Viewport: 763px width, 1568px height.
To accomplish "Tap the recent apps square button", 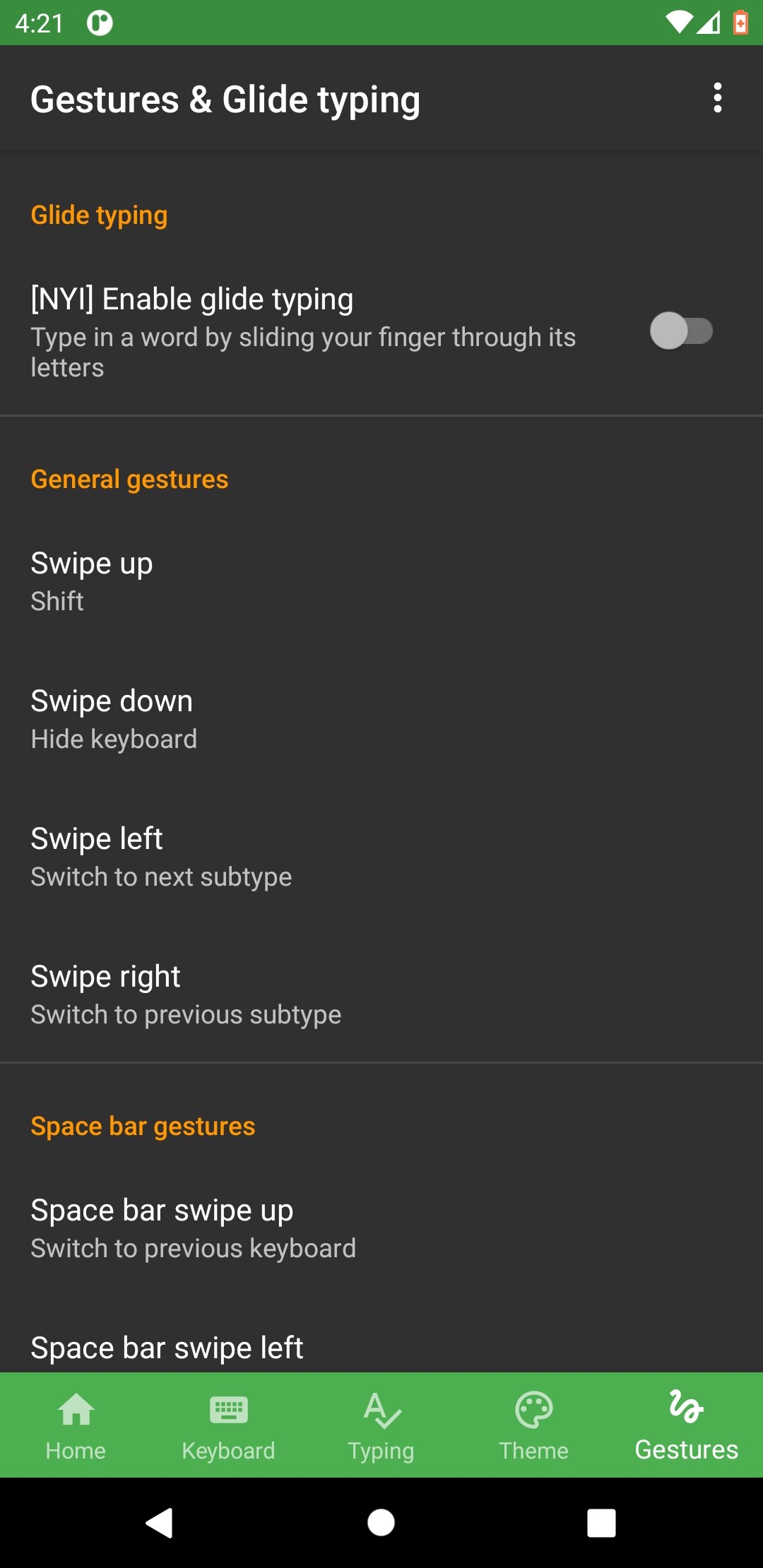I will tap(602, 1523).
